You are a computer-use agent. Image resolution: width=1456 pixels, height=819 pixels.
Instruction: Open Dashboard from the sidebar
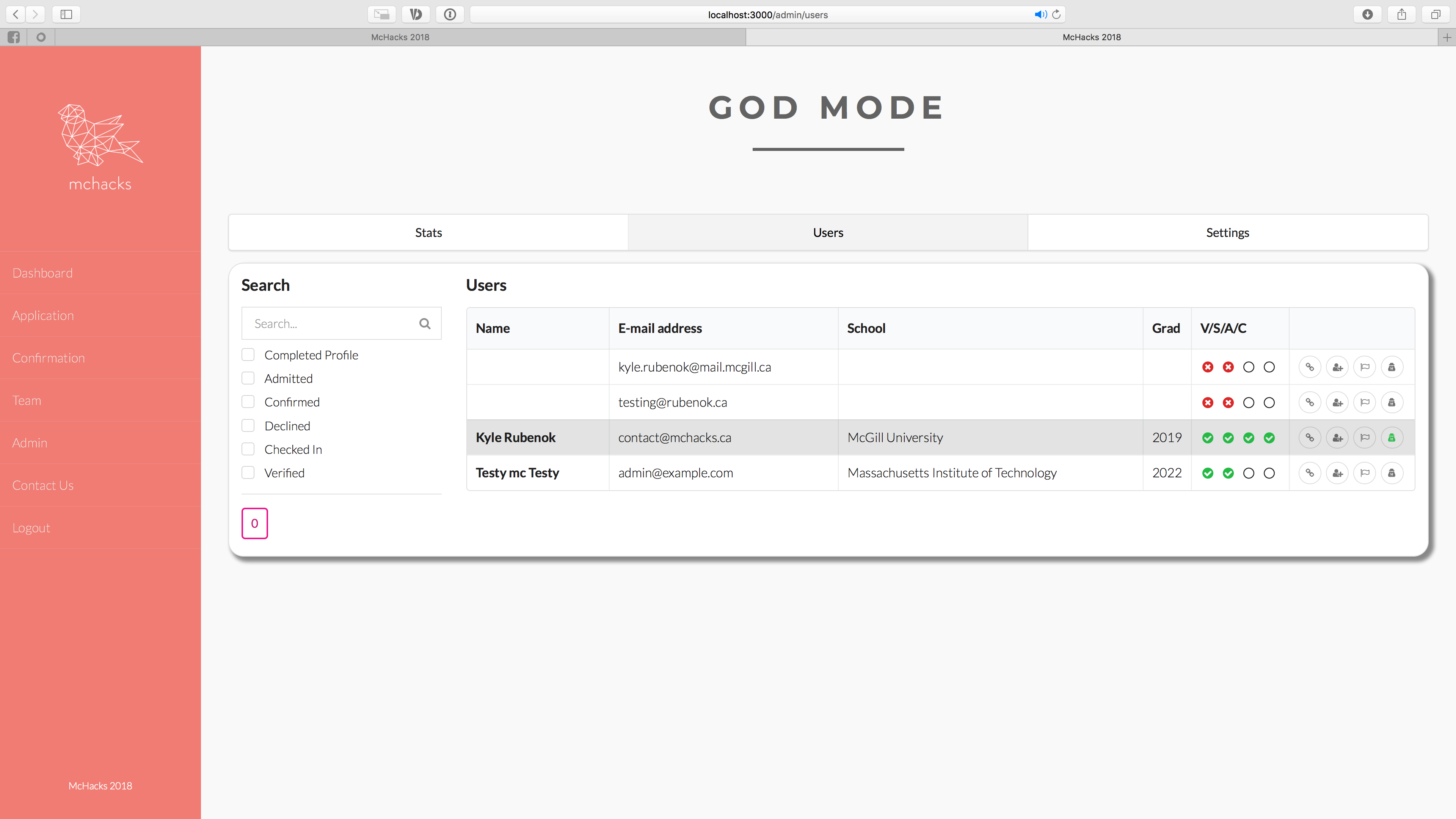[42, 273]
